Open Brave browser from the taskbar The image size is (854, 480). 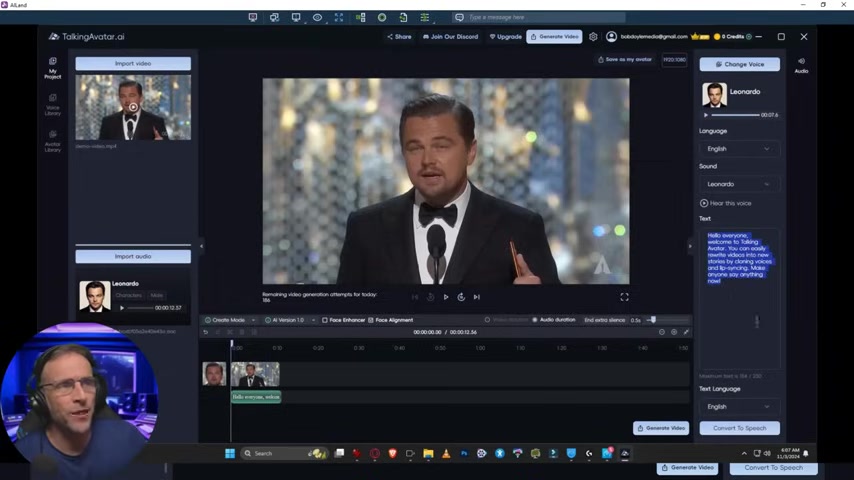pos(393,453)
